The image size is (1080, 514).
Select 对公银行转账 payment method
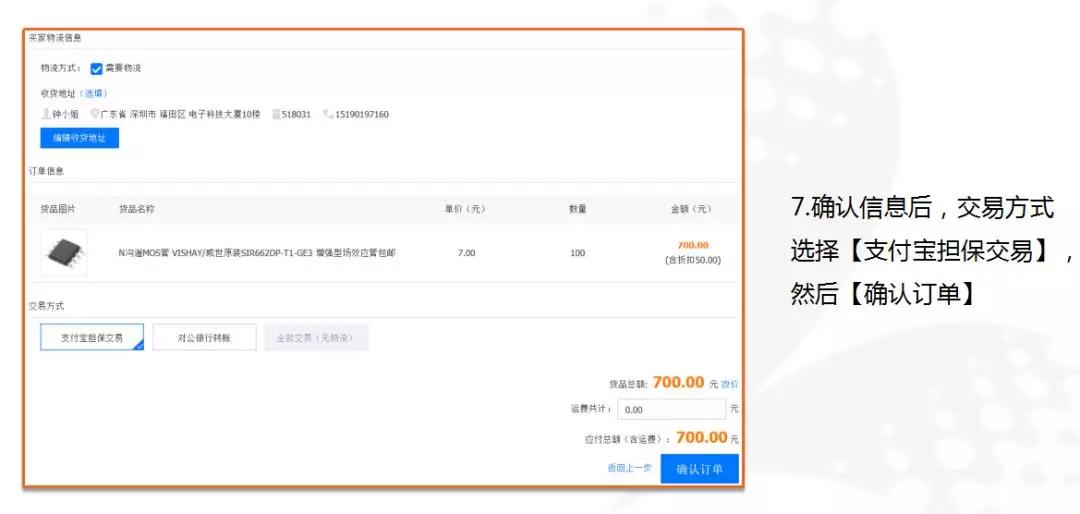(204, 338)
